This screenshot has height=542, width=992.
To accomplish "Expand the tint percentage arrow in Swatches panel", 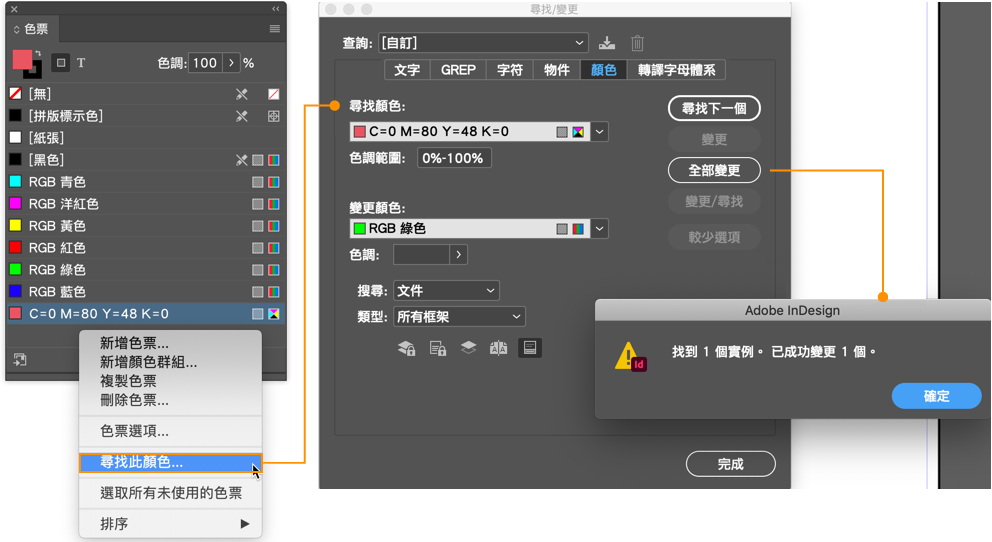I will [x=232, y=63].
